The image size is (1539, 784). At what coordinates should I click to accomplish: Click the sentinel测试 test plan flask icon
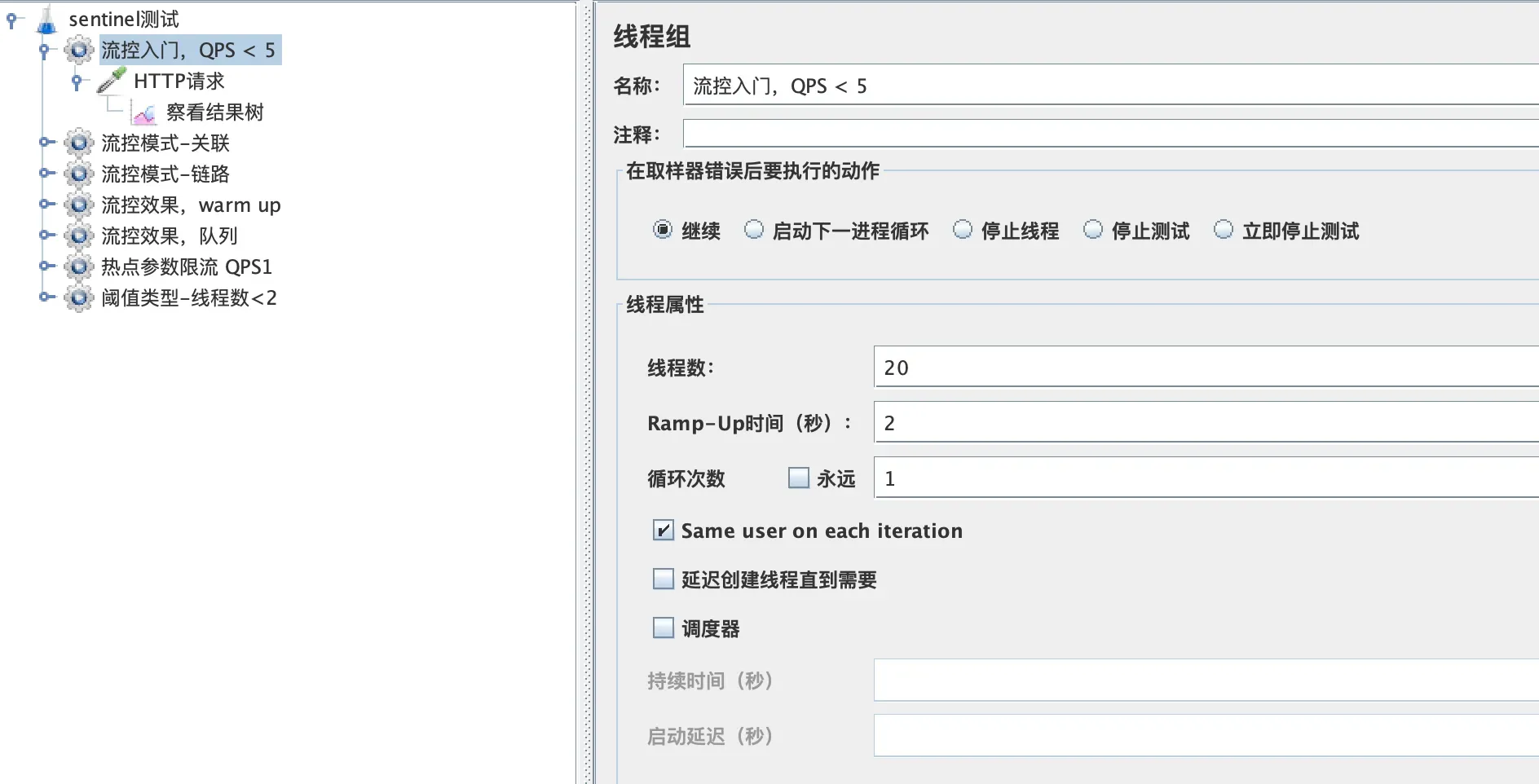pos(47,19)
